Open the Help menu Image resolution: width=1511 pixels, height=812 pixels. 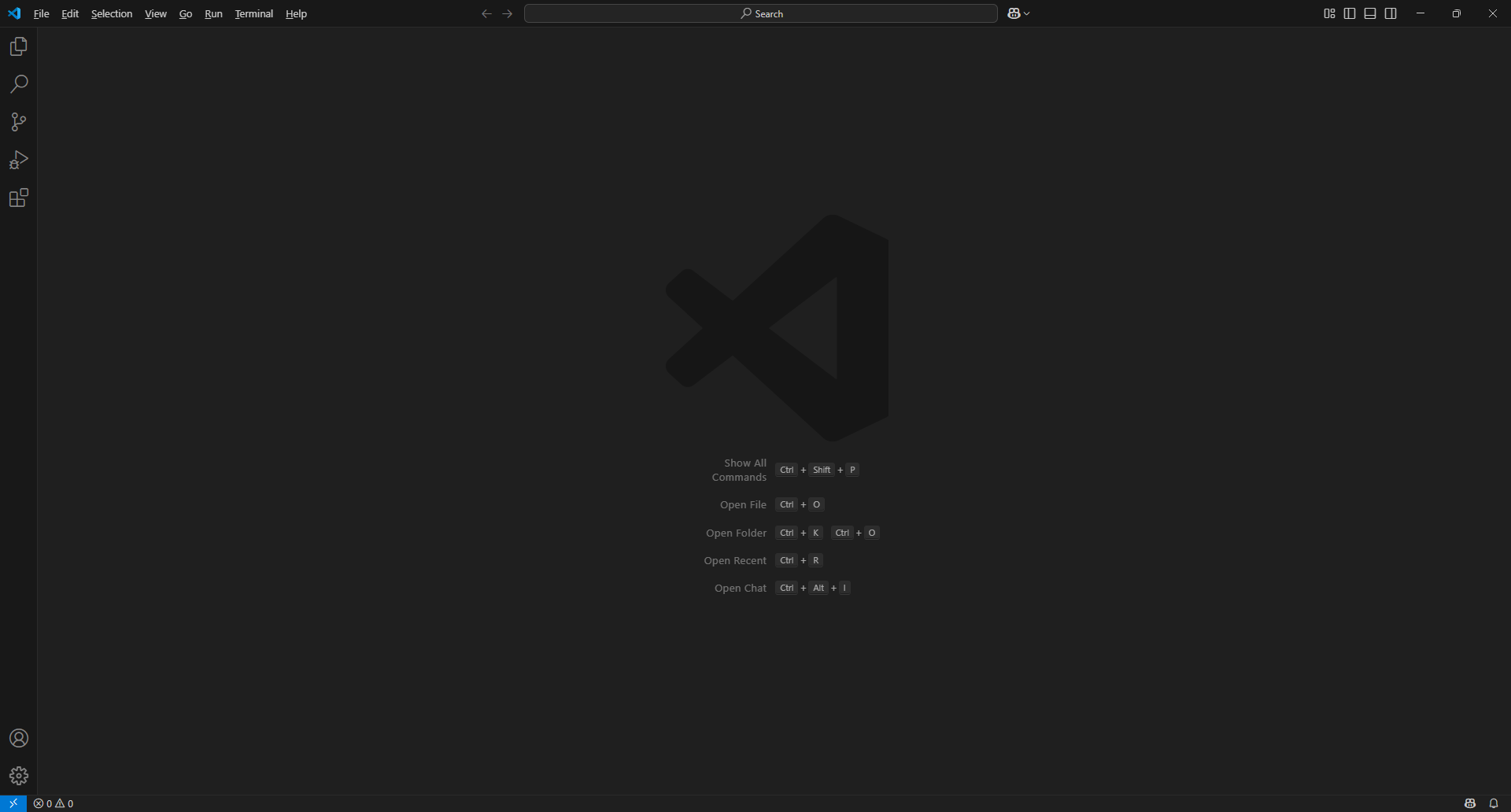point(297,13)
